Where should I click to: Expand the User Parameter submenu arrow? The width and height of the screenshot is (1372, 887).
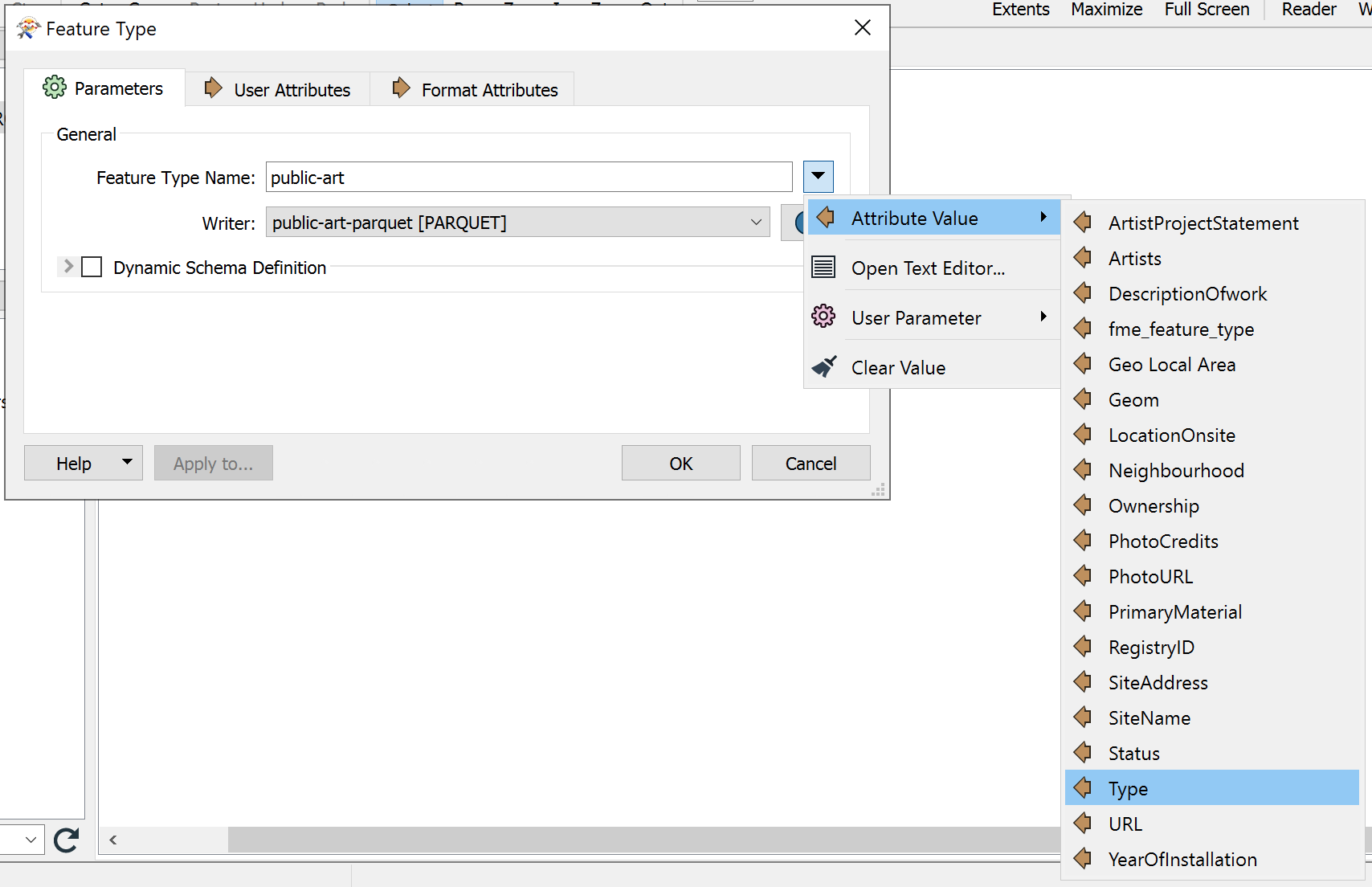click(1043, 317)
